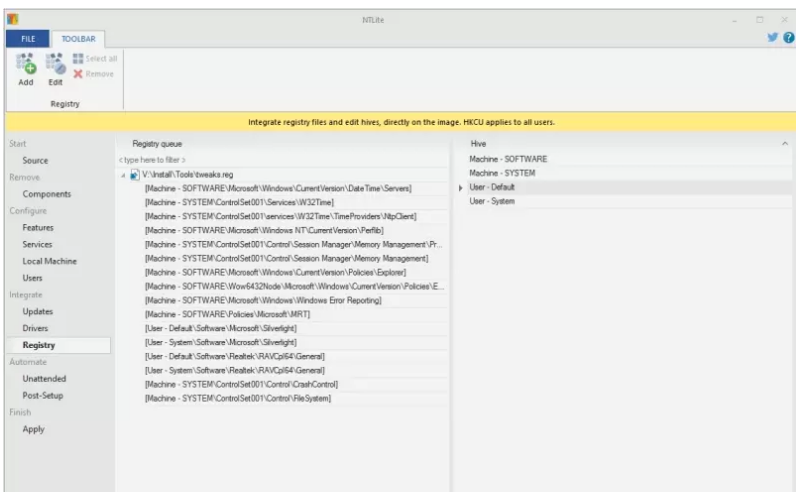Open the Users page

point(32,278)
